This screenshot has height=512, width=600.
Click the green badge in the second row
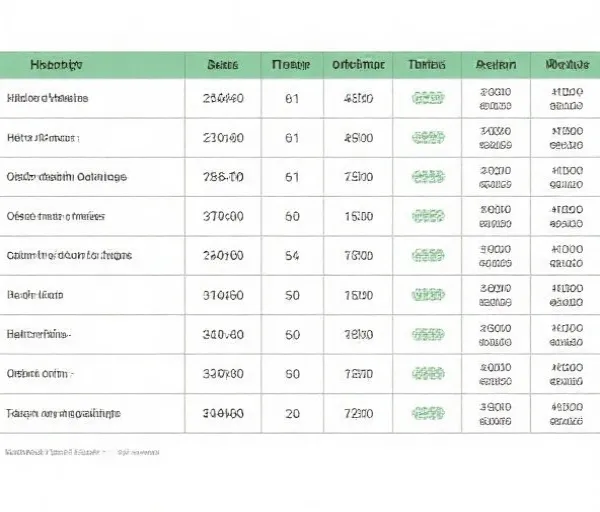click(x=427, y=138)
